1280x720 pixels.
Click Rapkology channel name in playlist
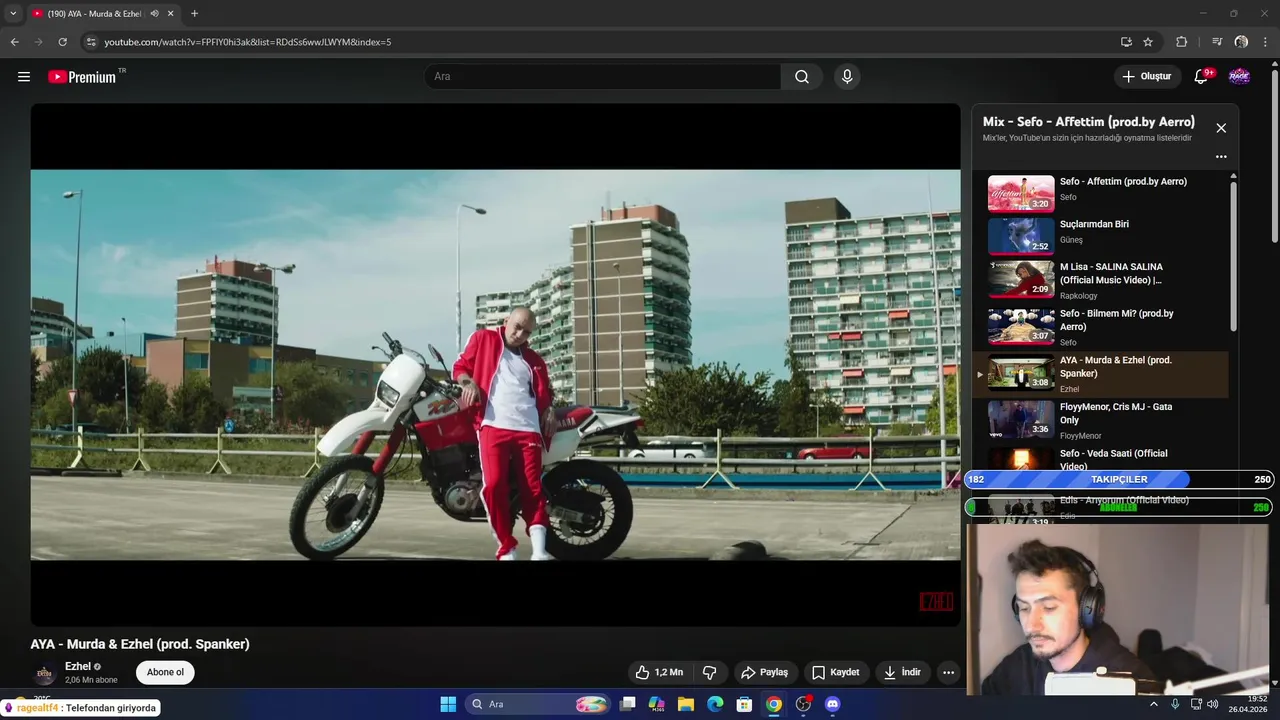pos(1079,296)
